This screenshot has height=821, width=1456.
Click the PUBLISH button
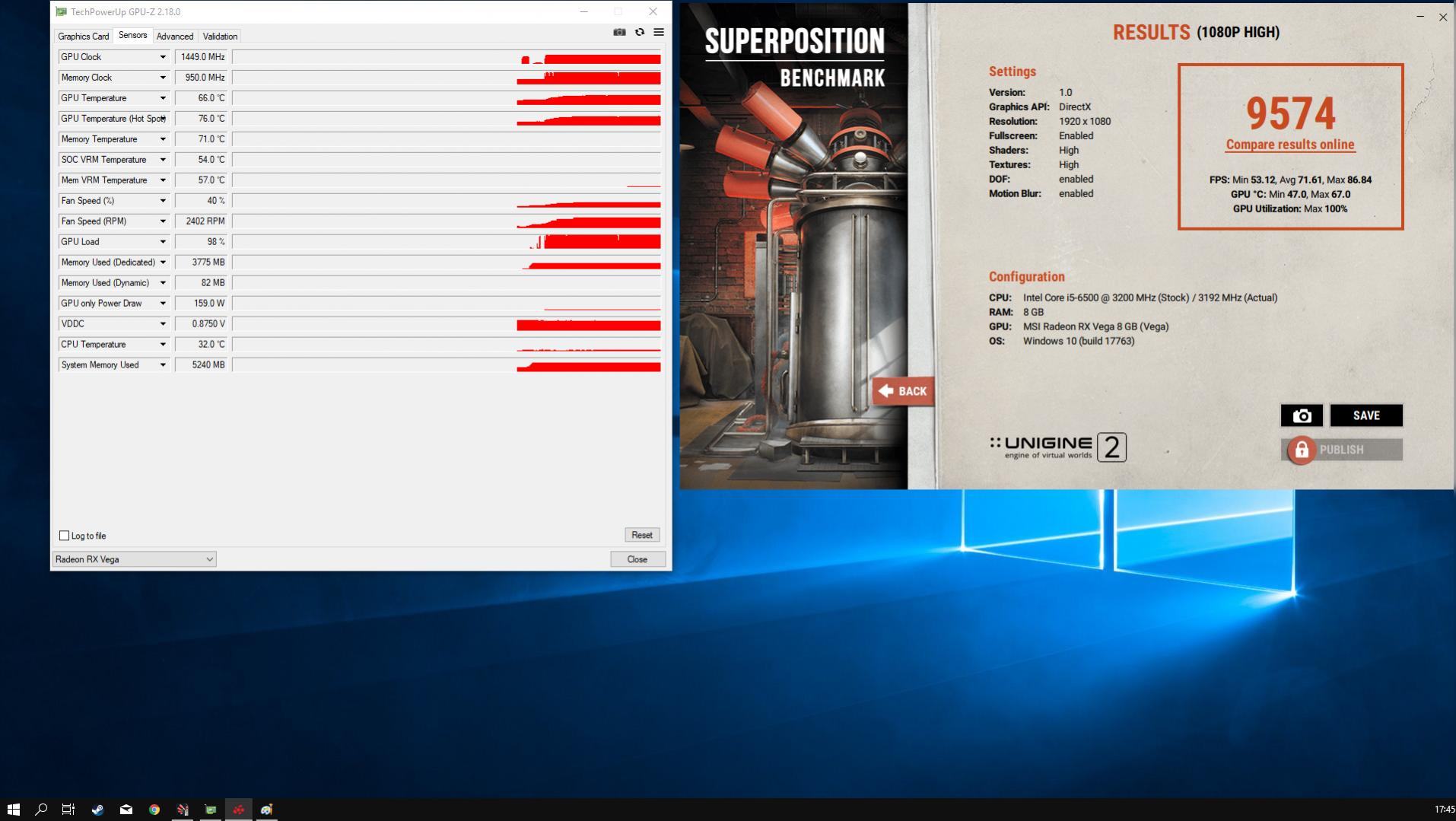tap(1342, 450)
